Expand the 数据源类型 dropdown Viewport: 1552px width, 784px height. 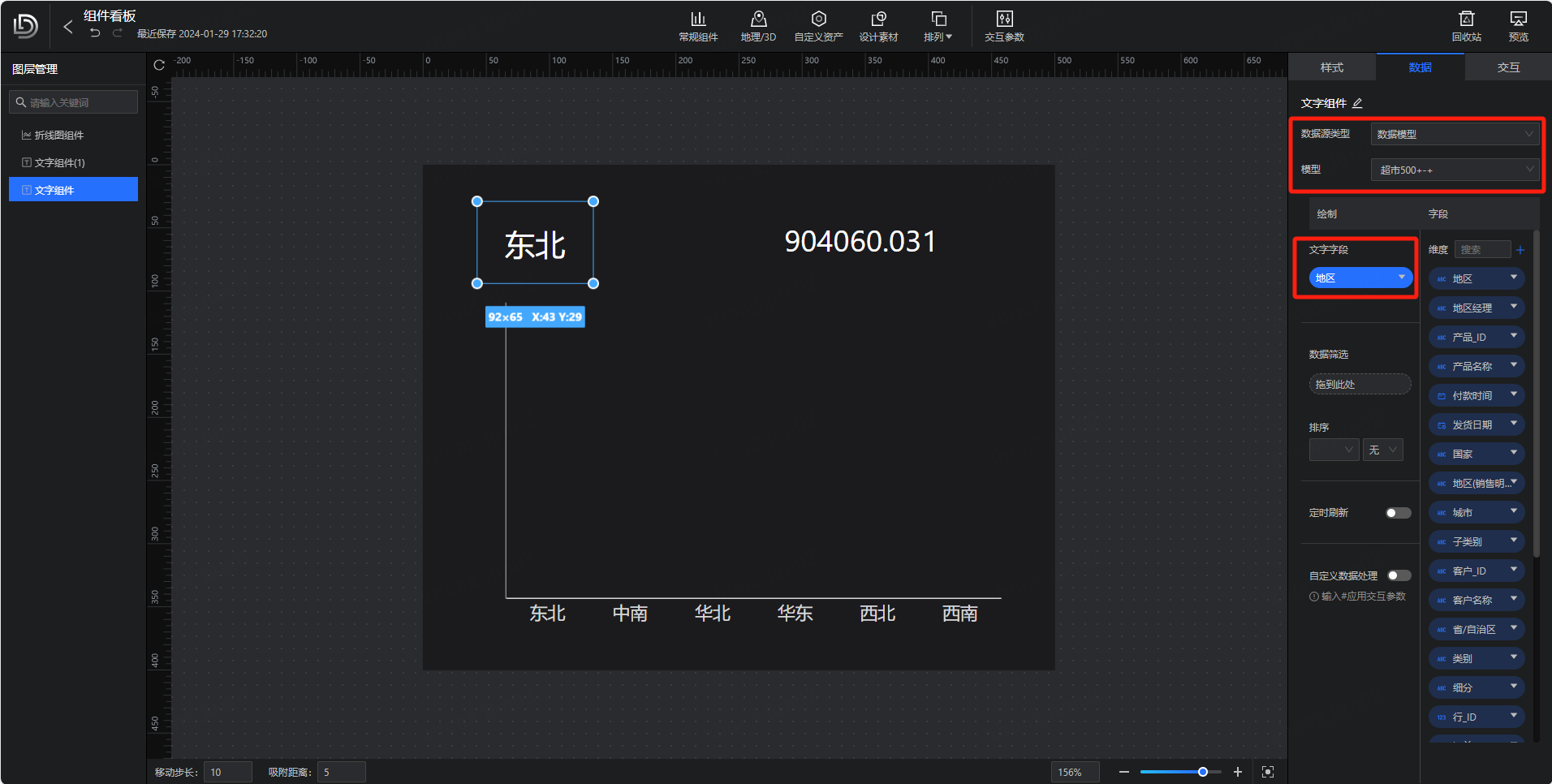coord(1454,134)
